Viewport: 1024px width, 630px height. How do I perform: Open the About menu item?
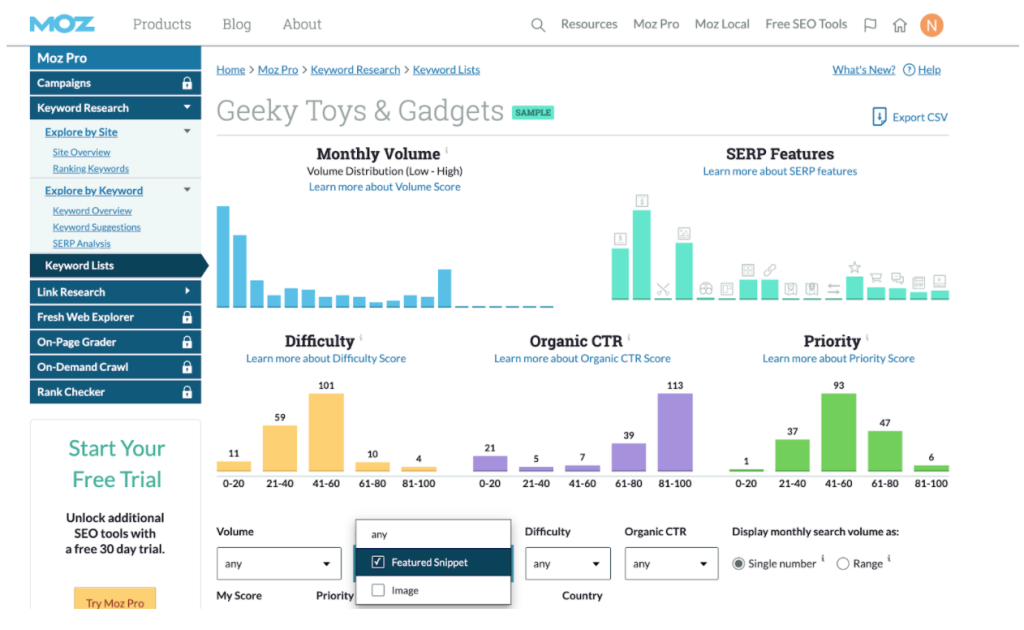click(302, 25)
